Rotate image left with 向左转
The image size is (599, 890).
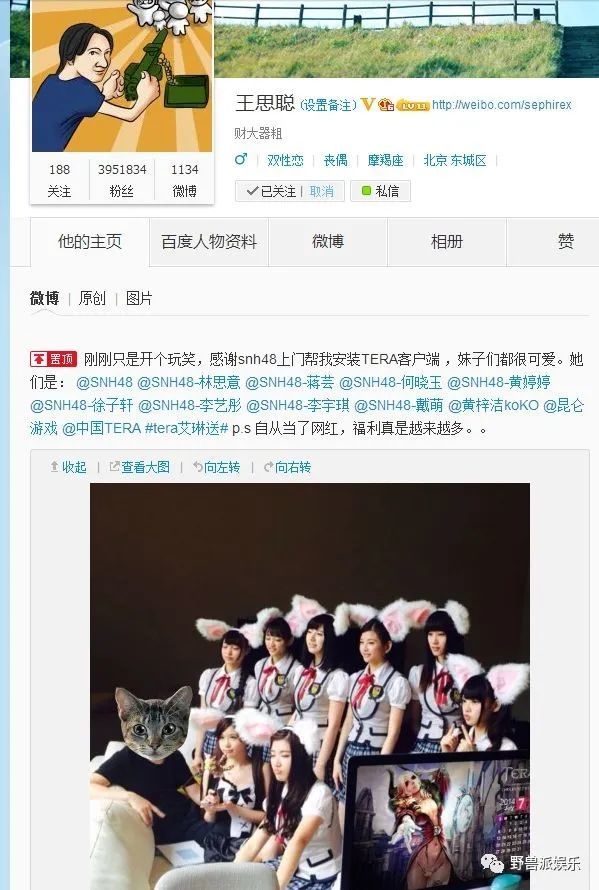[x=216, y=467]
